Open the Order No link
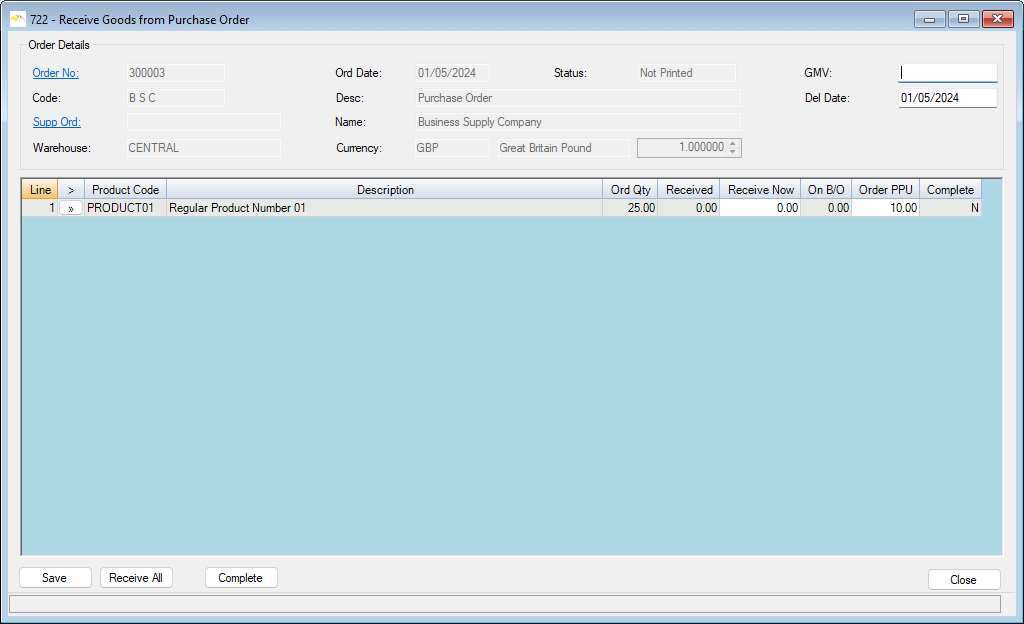 pyautogui.click(x=55, y=73)
